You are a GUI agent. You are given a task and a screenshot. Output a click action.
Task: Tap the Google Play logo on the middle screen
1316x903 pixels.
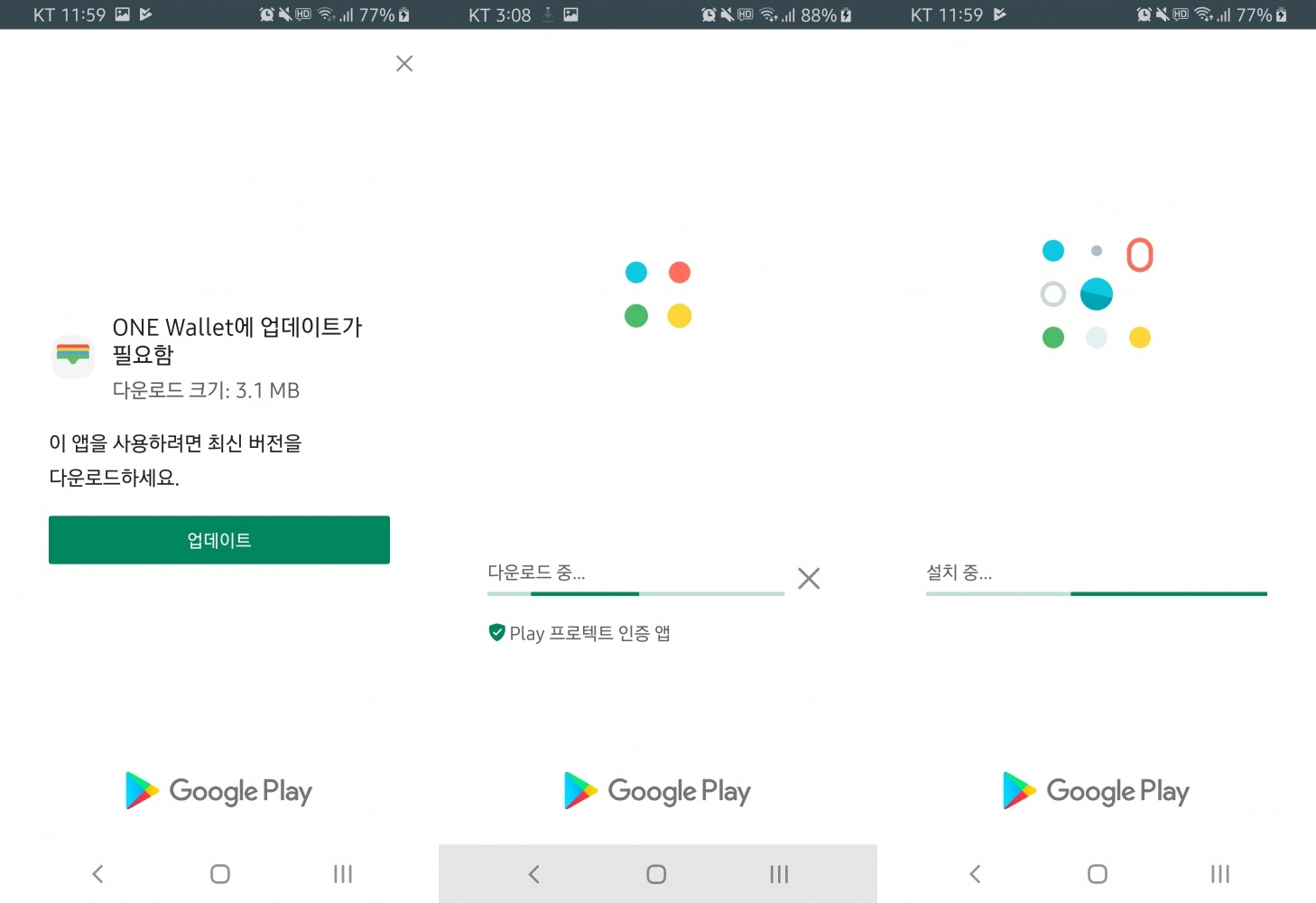pos(657,791)
